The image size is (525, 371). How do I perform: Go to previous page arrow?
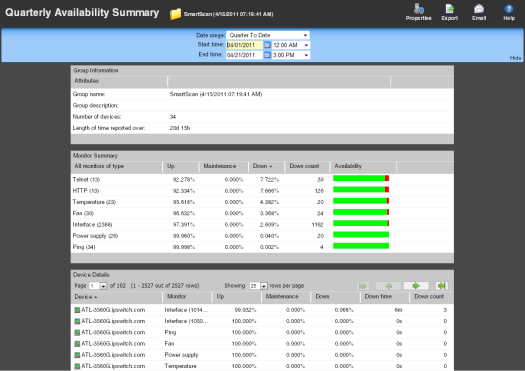pyautogui.click(x=388, y=286)
